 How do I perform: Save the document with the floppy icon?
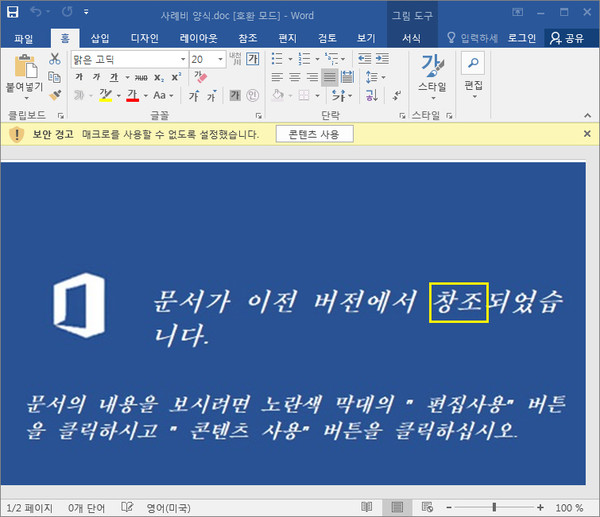(x=13, y=12)
